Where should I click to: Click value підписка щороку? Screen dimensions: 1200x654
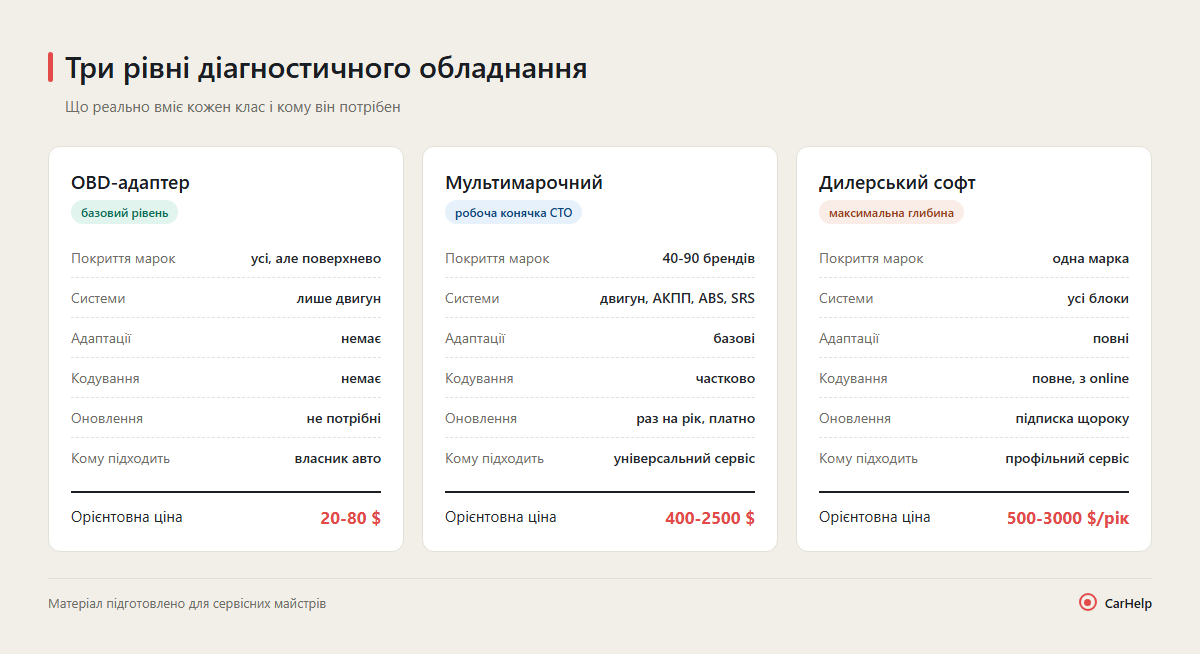click(x=1072, y=418)
